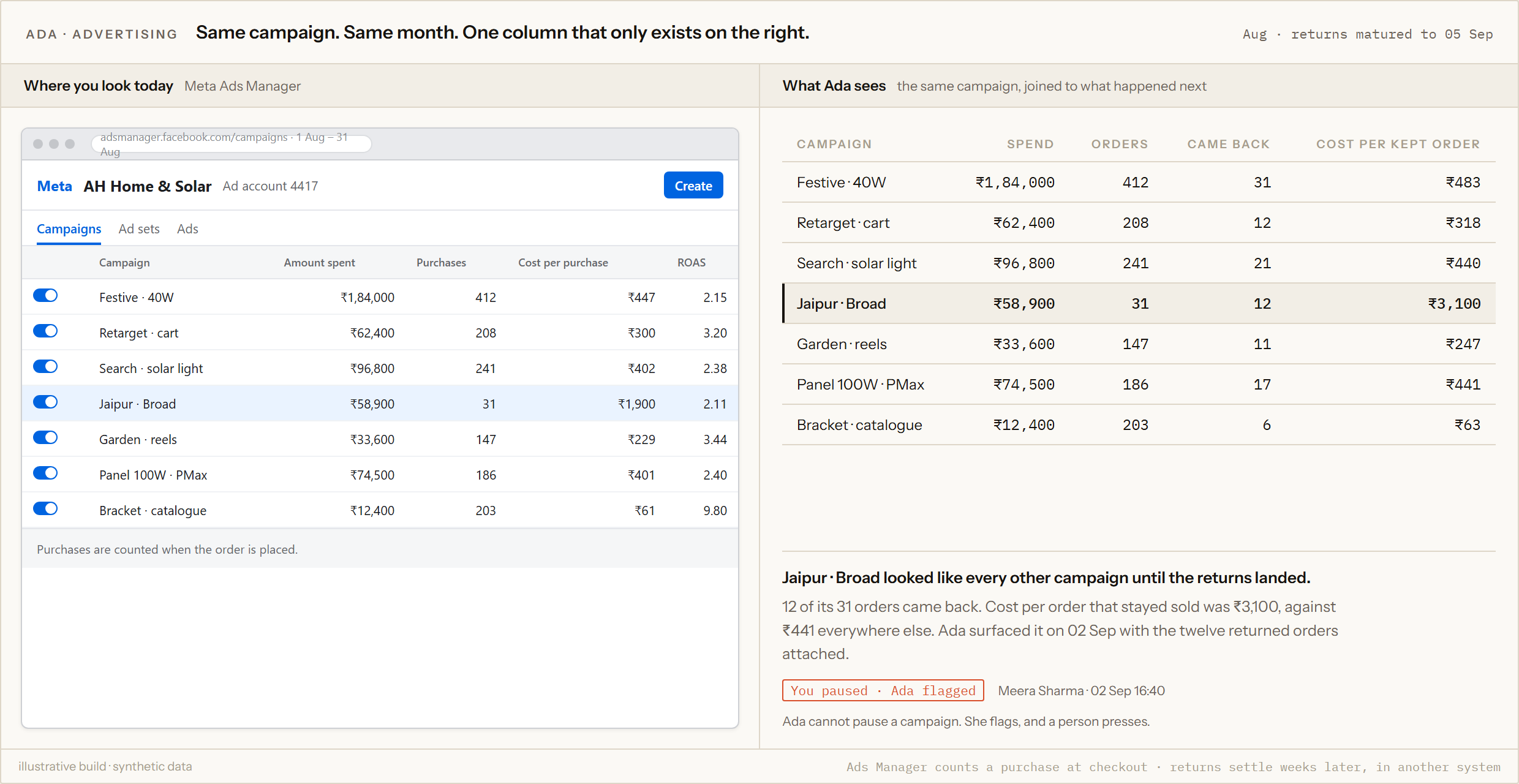Disable the Search · solar light campaign switch
The width and height of the screenshot is (1519, 784).
[x=45, y=367]
